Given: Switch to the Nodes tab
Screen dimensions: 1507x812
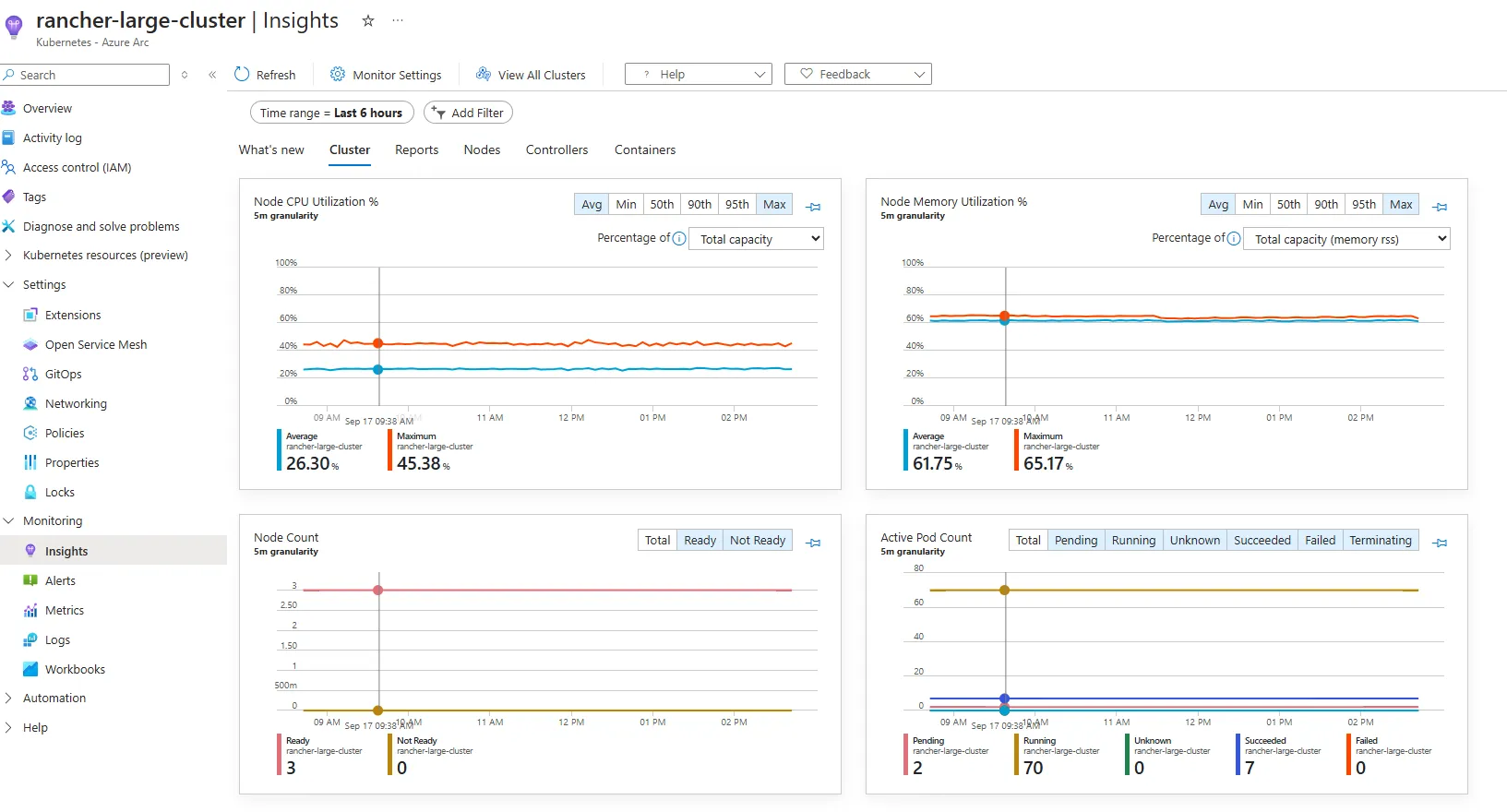Looking at the screenshot, I should tap(482, 149).
